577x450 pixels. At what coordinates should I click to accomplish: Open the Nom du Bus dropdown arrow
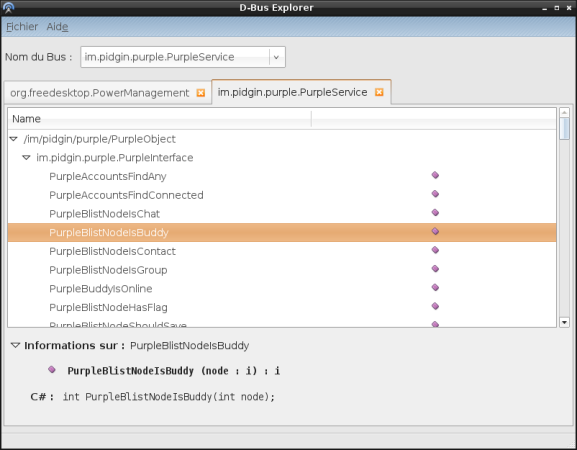coord(276,57)
